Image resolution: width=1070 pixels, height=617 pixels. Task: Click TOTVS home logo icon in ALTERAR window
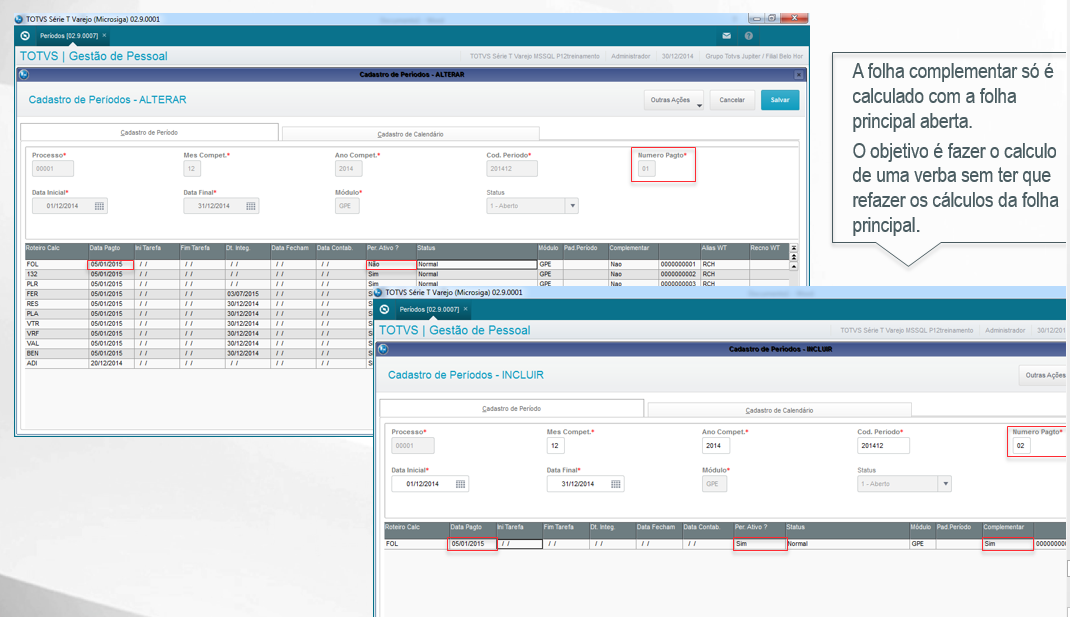pyautogui.click(x=25, y=35)
